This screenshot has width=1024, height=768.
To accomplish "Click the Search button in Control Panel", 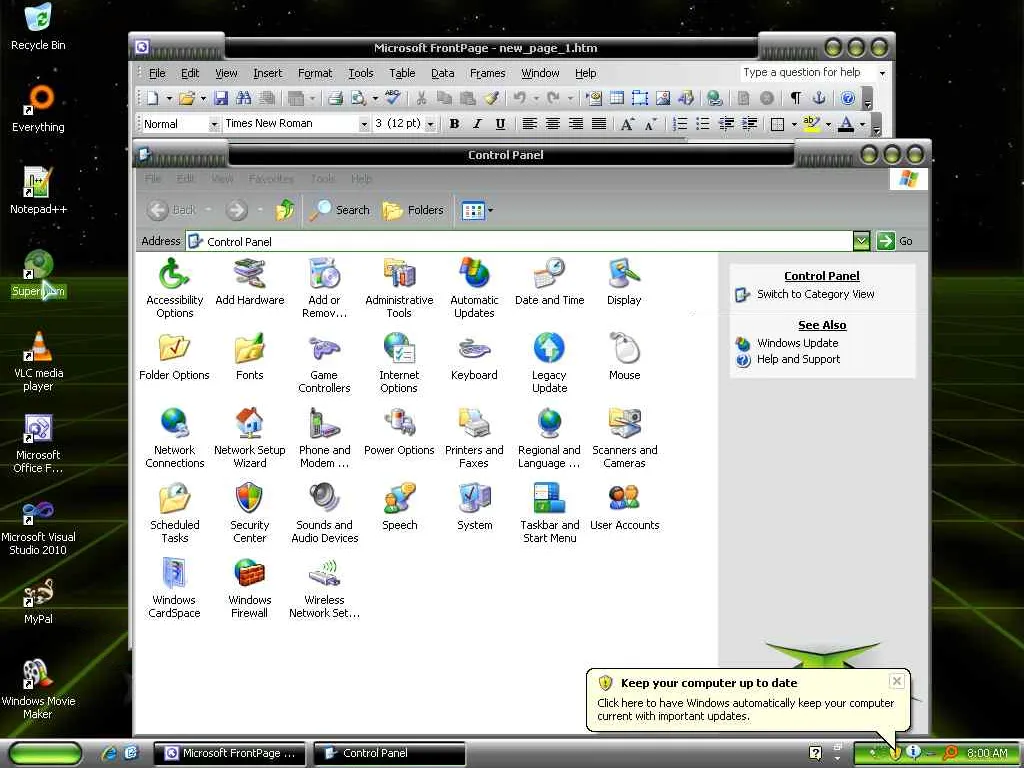I will tap(340, 210).
